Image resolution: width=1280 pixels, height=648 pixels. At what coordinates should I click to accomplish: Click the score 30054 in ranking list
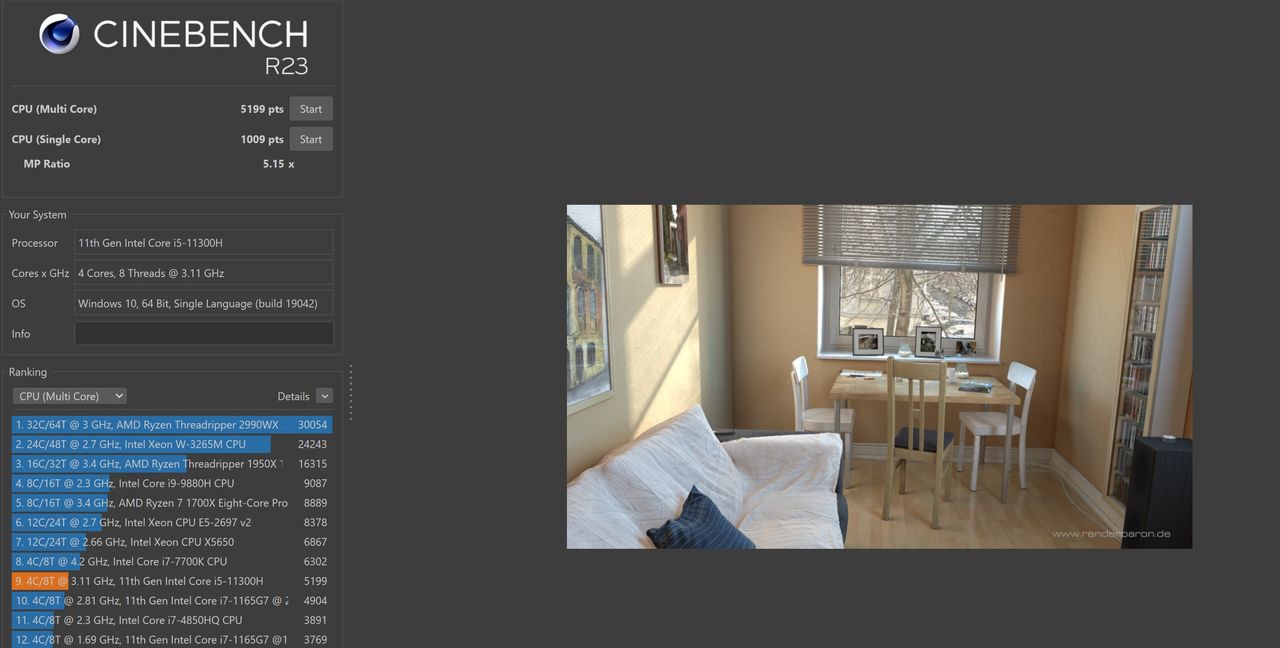(313, 425)
